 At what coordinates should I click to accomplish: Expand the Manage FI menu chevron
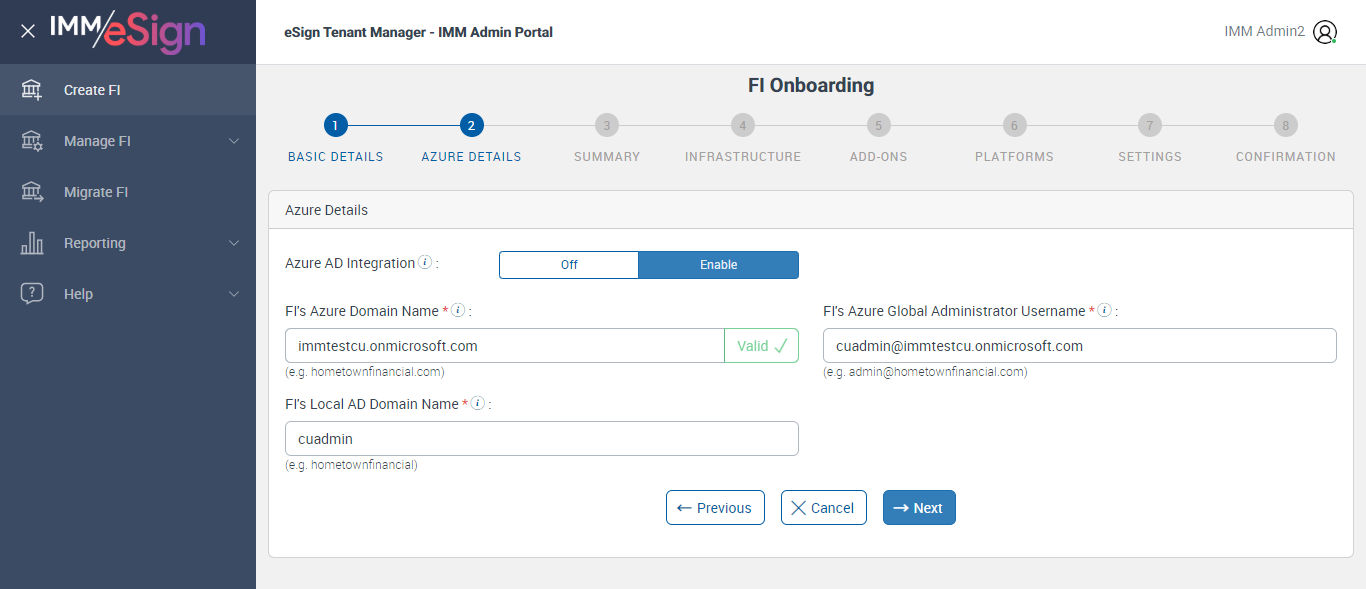coord(234,141)
